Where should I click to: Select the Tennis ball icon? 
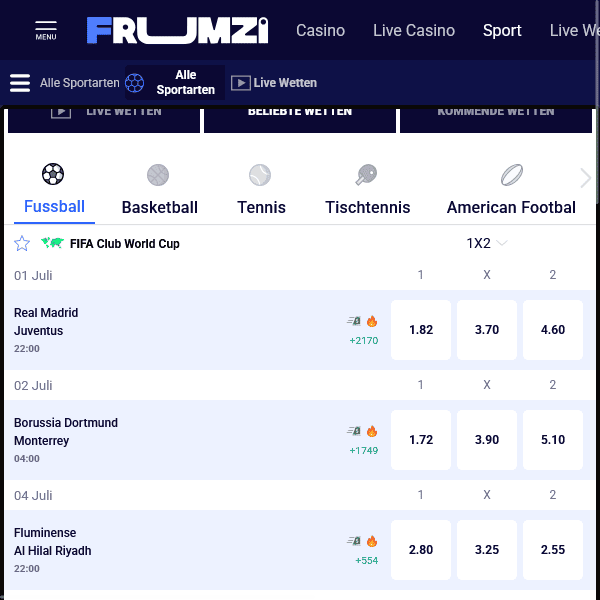(x=260, y=175)
